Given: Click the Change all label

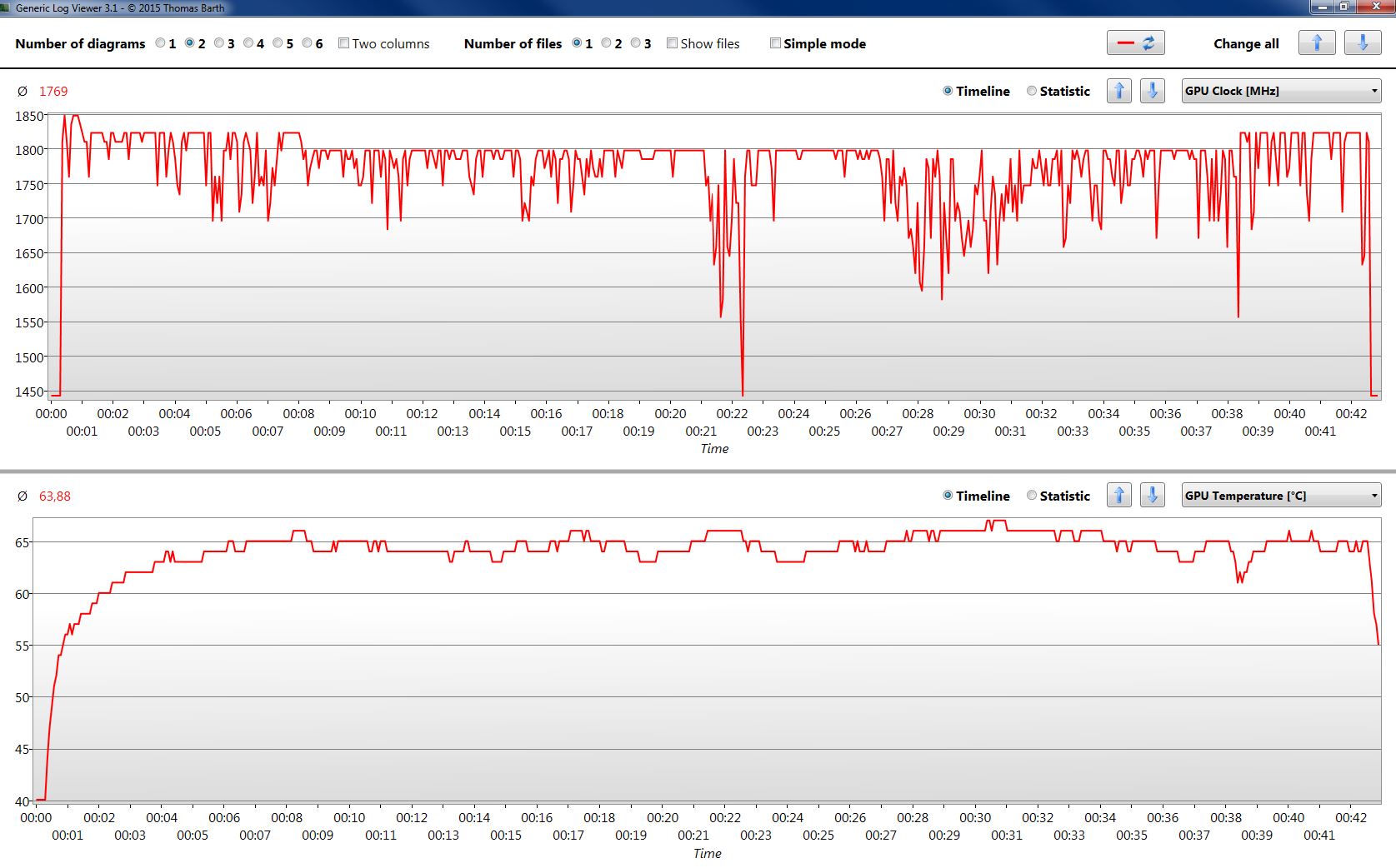Looking at the screenshot, I should point(1246,43).
